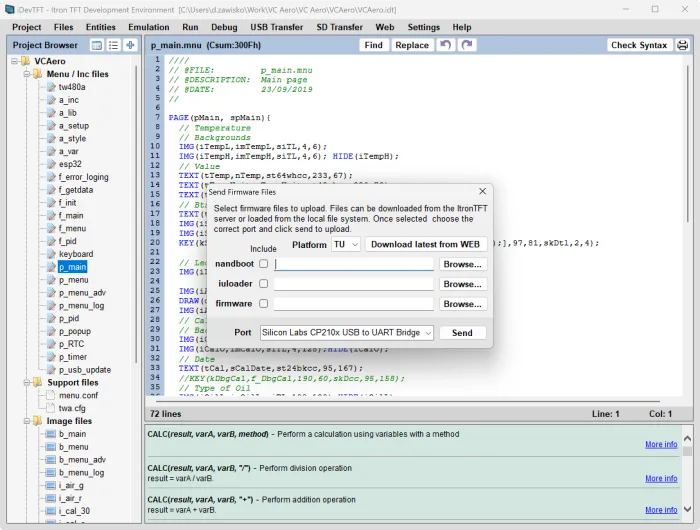Click the help panel scroll-down arrow

[x=688, y=509]
